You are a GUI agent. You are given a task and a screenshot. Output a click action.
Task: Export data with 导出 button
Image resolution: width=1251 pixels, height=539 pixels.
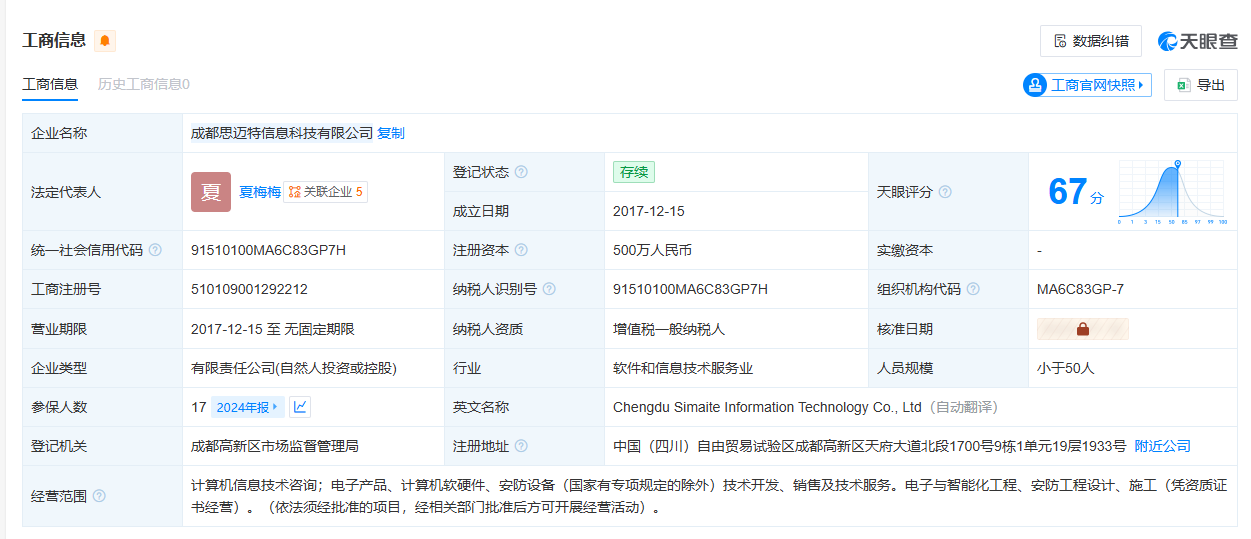[x=1200, y=85]
